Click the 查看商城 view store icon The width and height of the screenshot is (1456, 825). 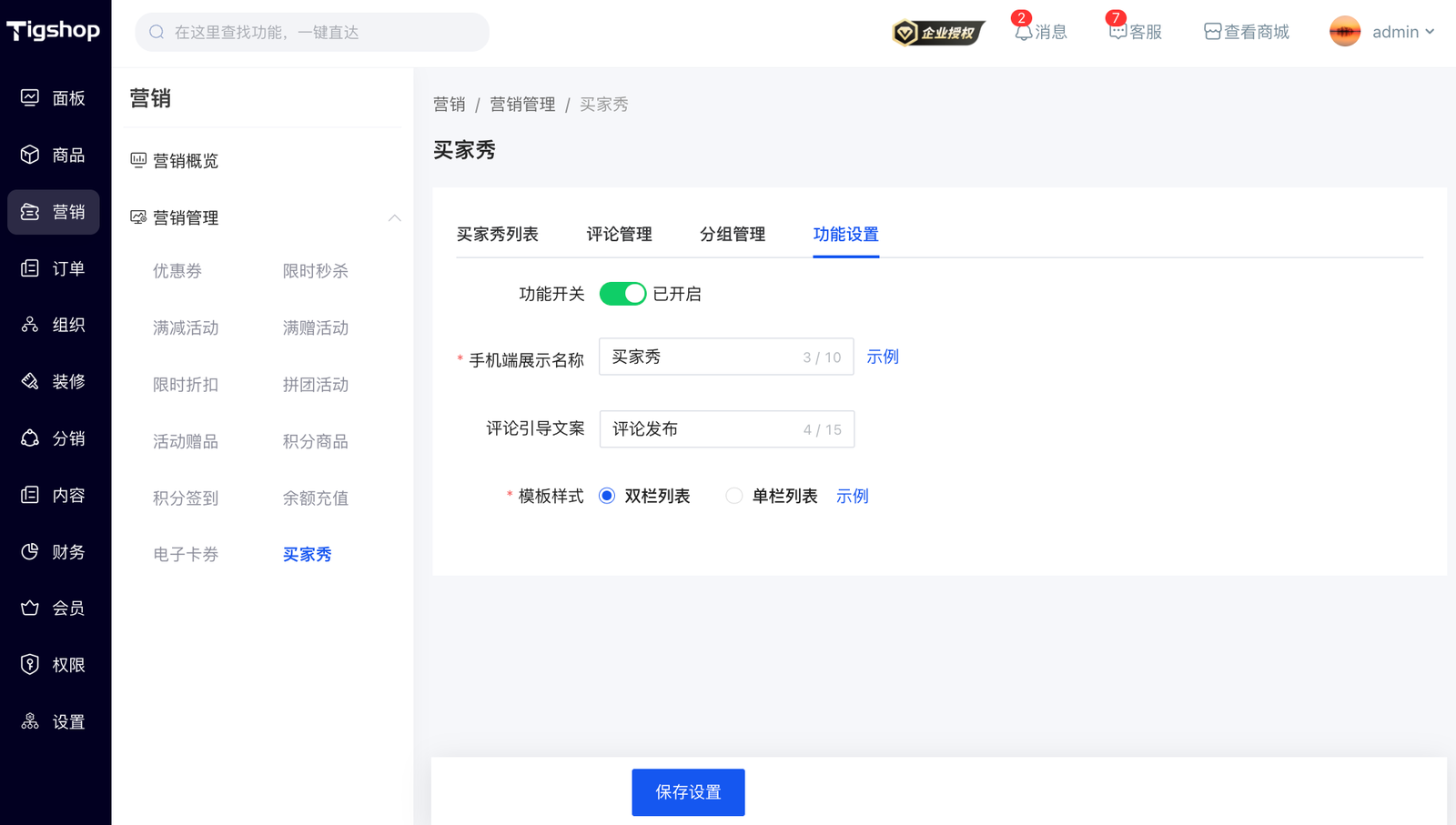(x=1212, y=32)
